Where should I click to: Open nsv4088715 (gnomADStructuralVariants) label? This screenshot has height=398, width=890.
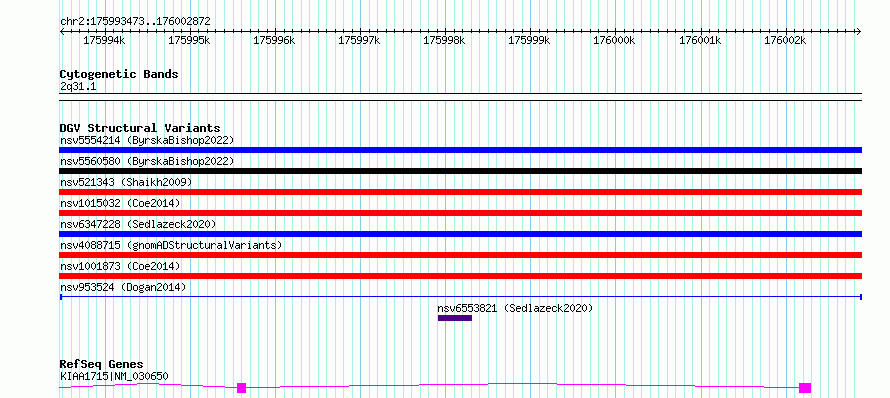[171, 245]
